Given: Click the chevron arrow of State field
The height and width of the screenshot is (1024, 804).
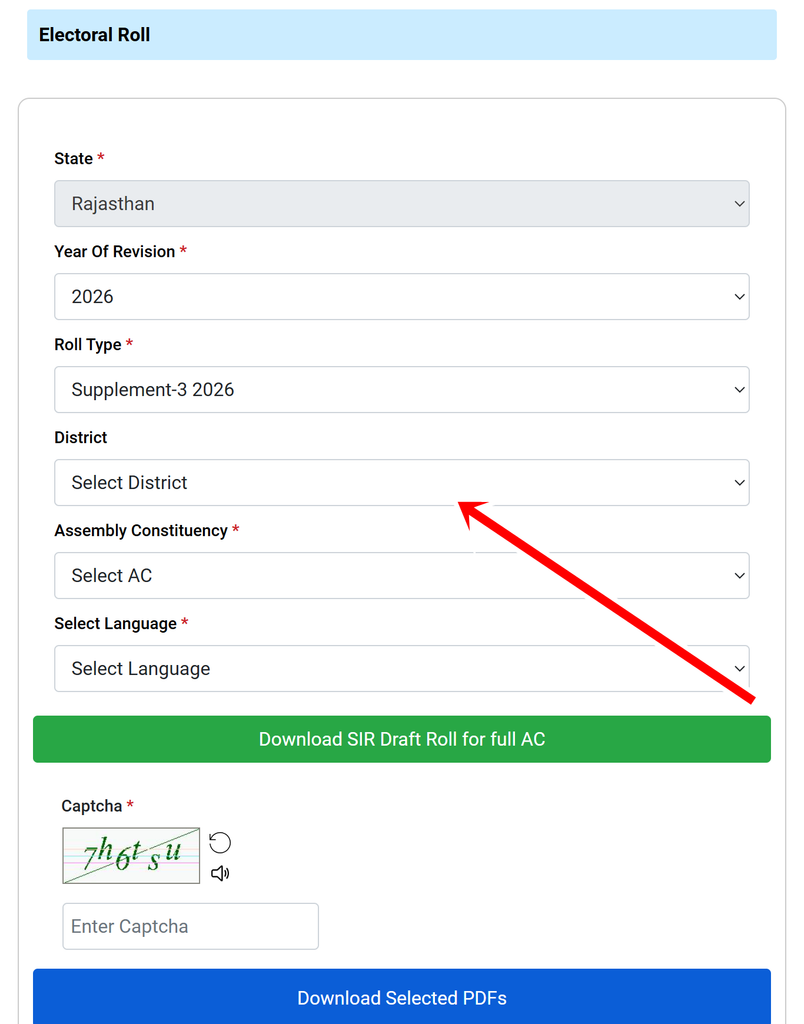Looking at the screenshot, I should (x=739, y=204).
